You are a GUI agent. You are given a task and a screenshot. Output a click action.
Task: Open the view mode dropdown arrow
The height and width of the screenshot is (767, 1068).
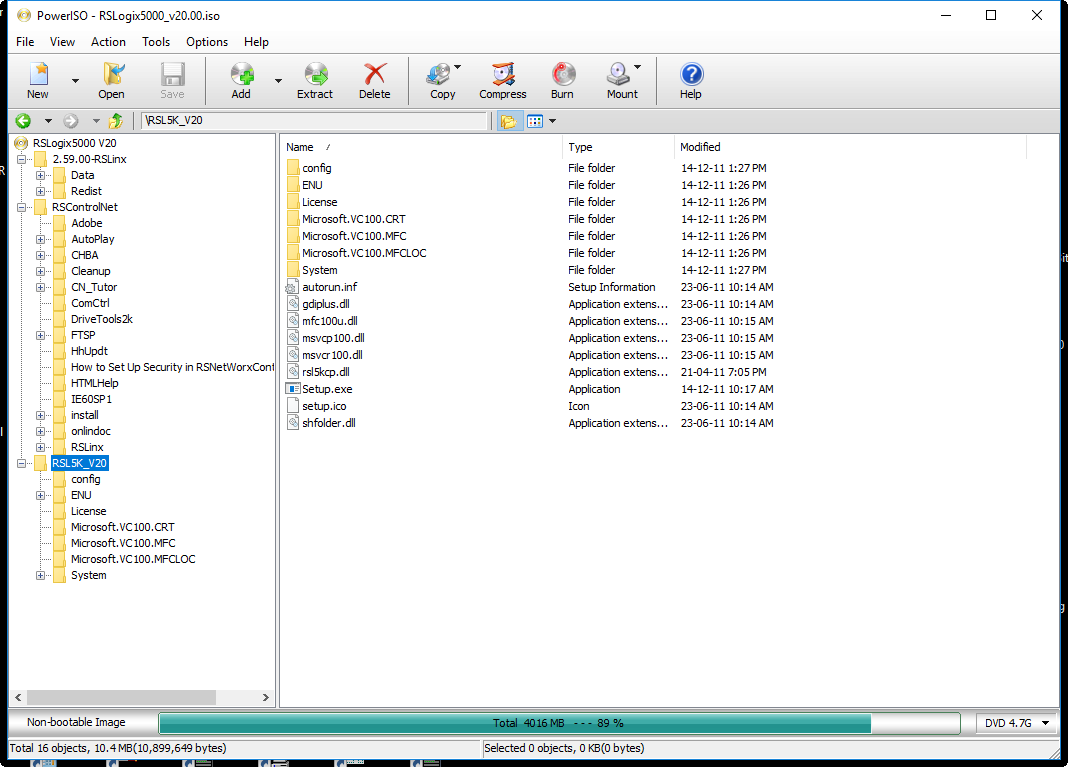pyautogui.click(x=552, y=121)
